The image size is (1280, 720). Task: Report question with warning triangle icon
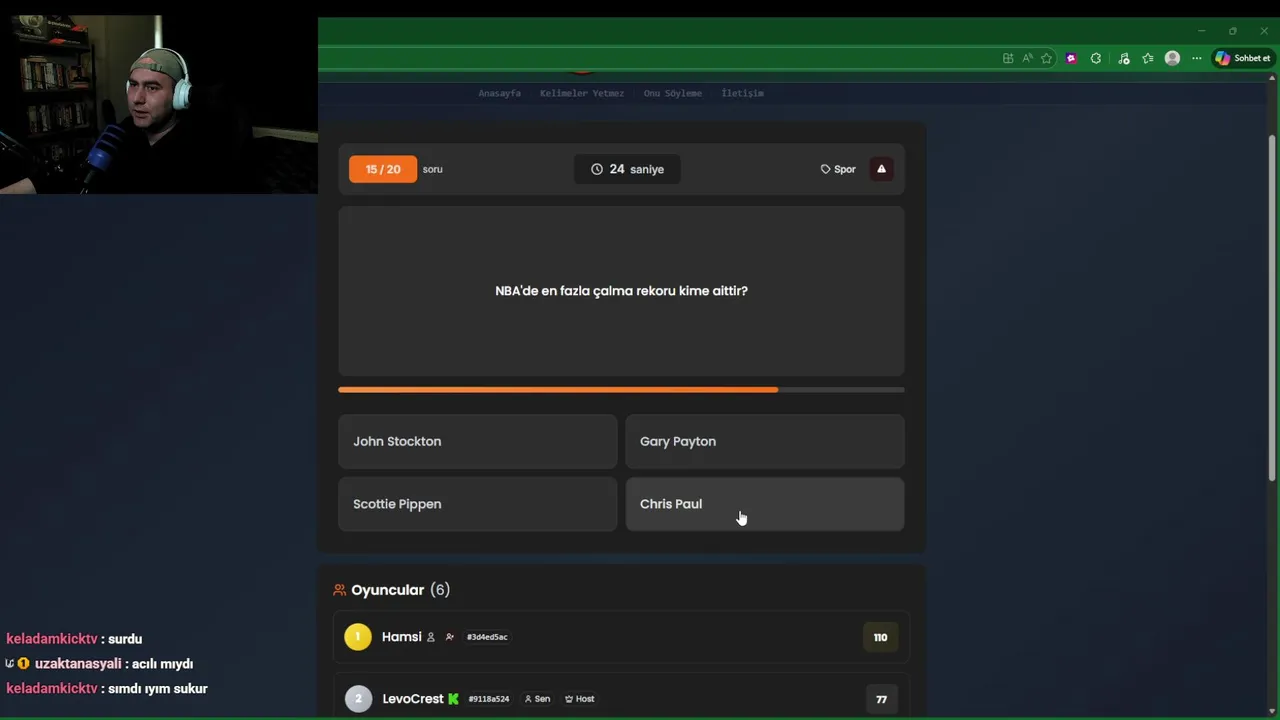881,169
